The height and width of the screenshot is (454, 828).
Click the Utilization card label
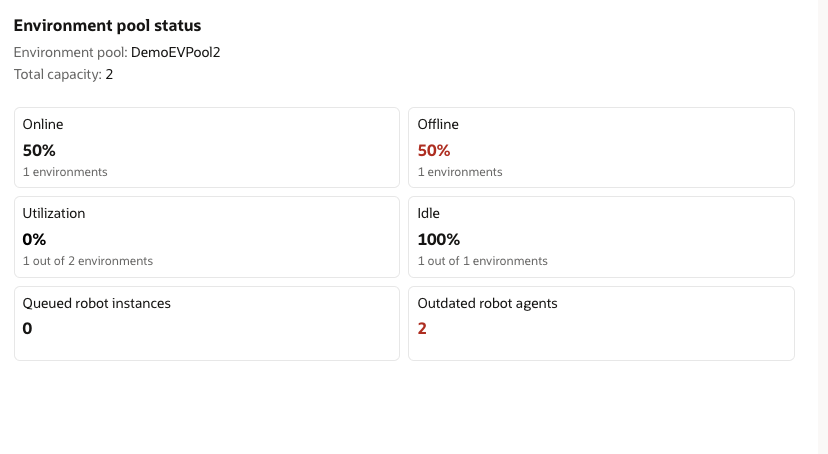coord(54,214)
